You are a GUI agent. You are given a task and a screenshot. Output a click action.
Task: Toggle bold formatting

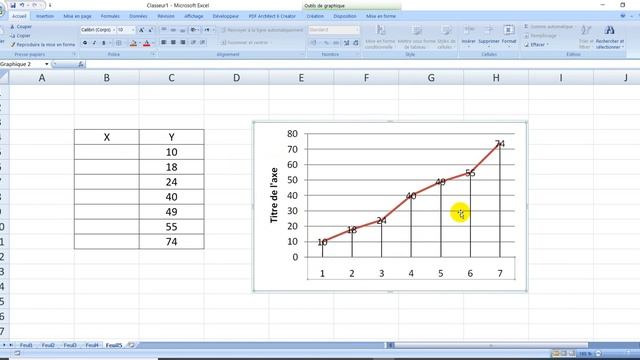click(x=85, y=42)
